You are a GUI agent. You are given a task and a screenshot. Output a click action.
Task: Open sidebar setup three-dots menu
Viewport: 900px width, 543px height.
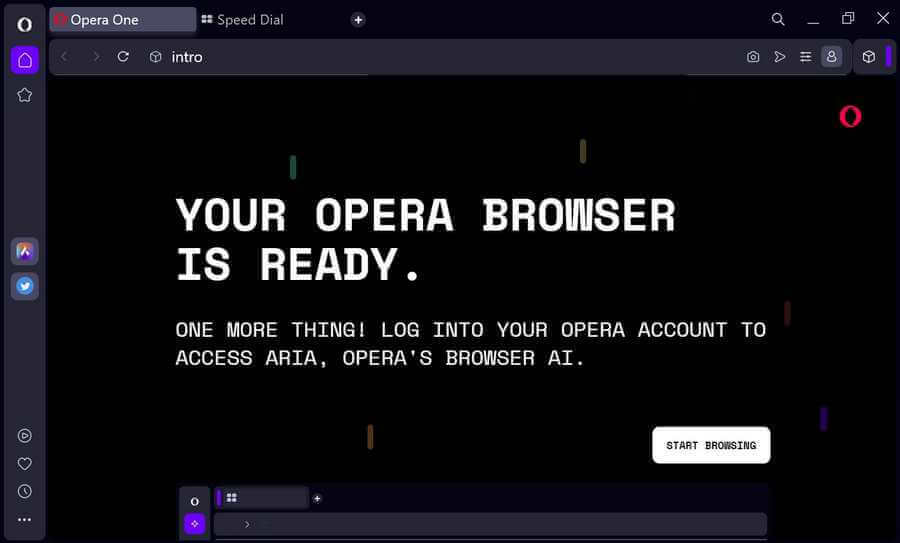24,519
